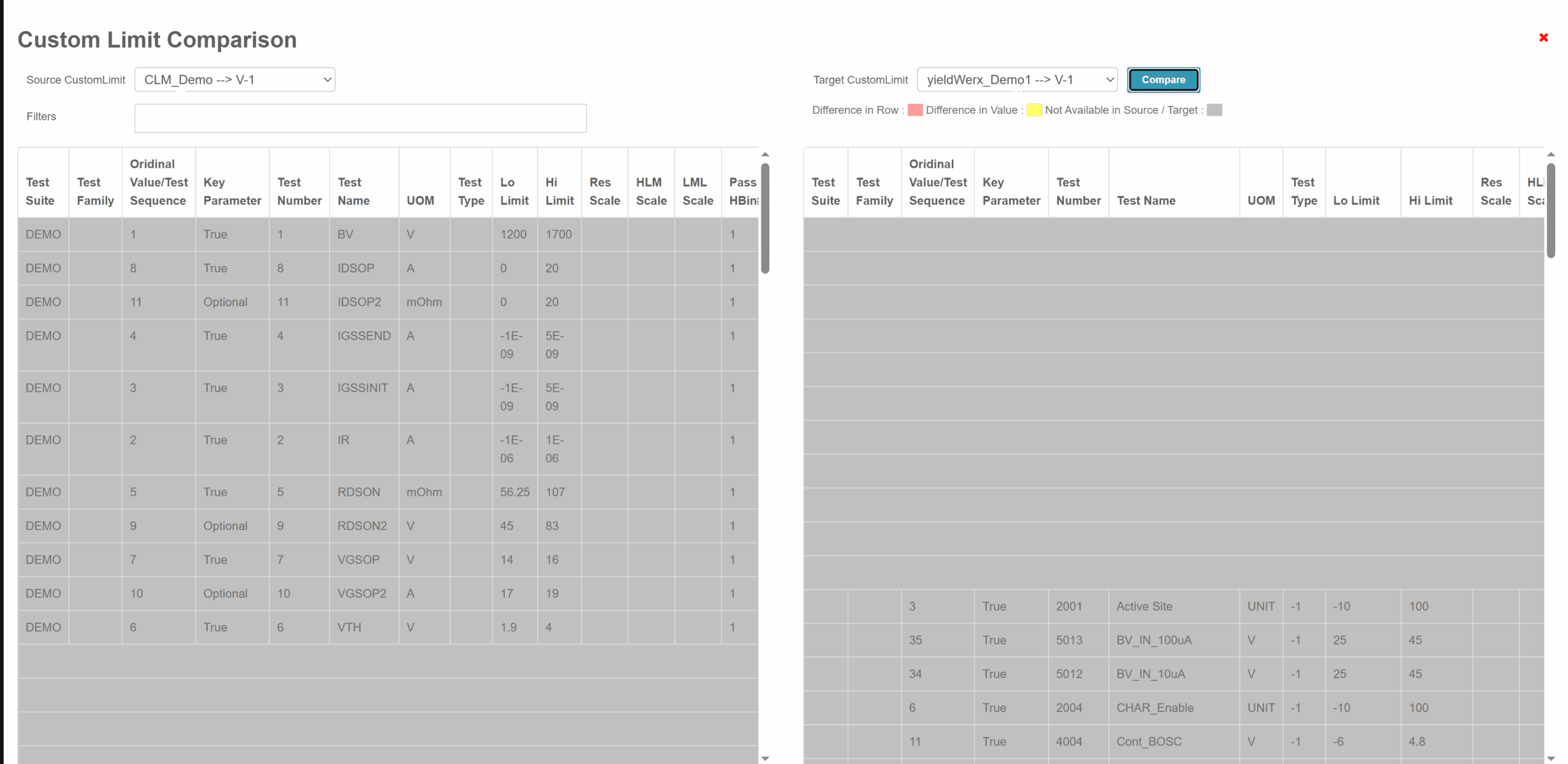
Task: Click the Lo Limit header in the right table
Action: click(1355, 200)
